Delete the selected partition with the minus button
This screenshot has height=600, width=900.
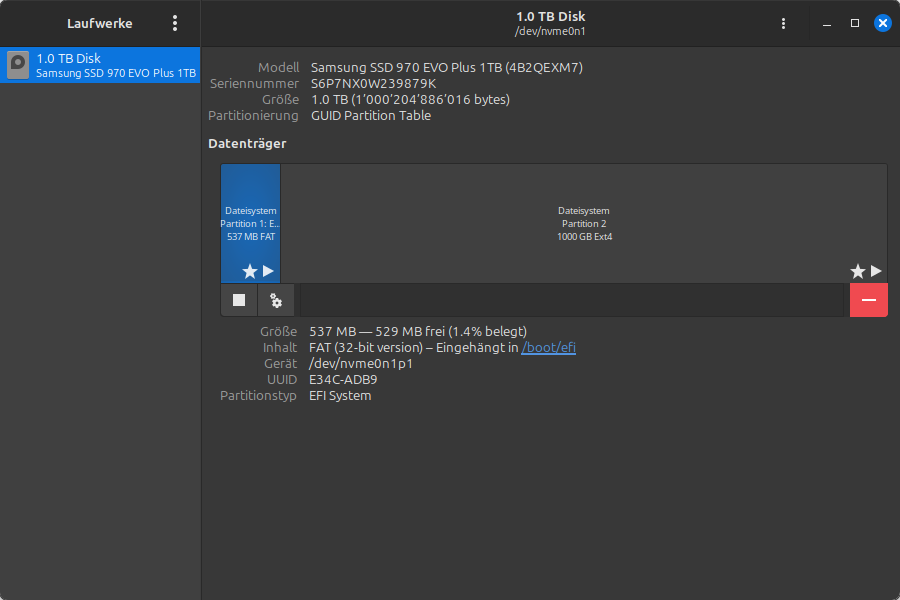(868, 300)
